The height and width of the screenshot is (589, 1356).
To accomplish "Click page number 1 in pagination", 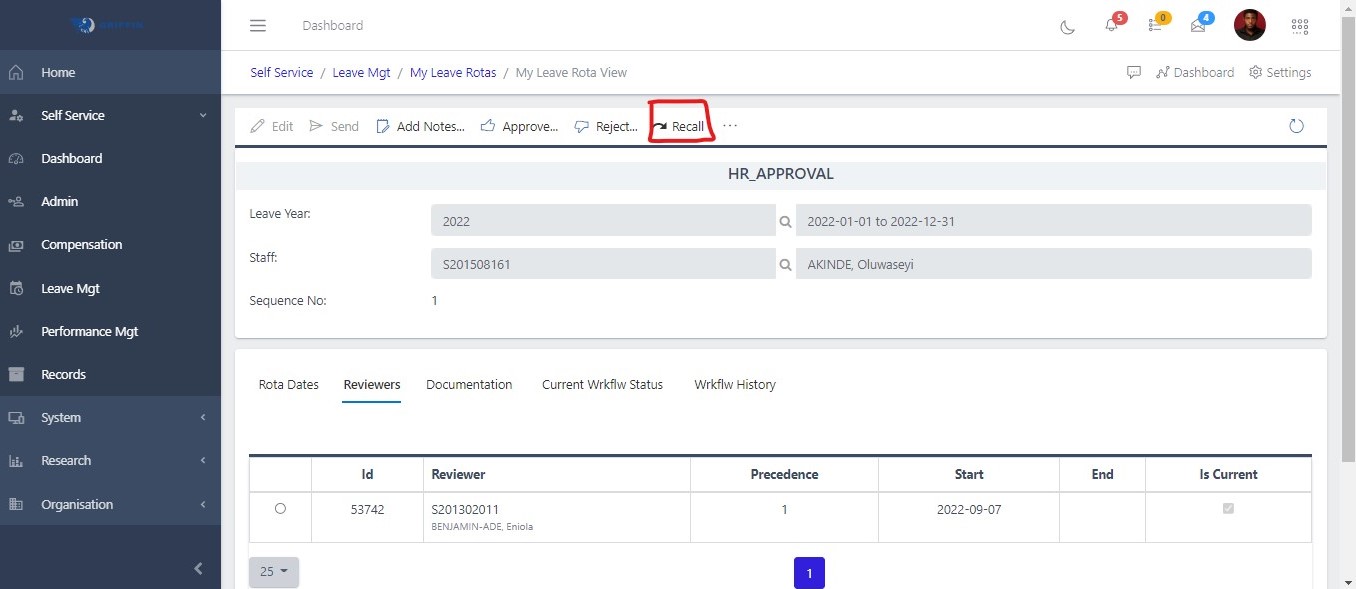I will [809, 572].
